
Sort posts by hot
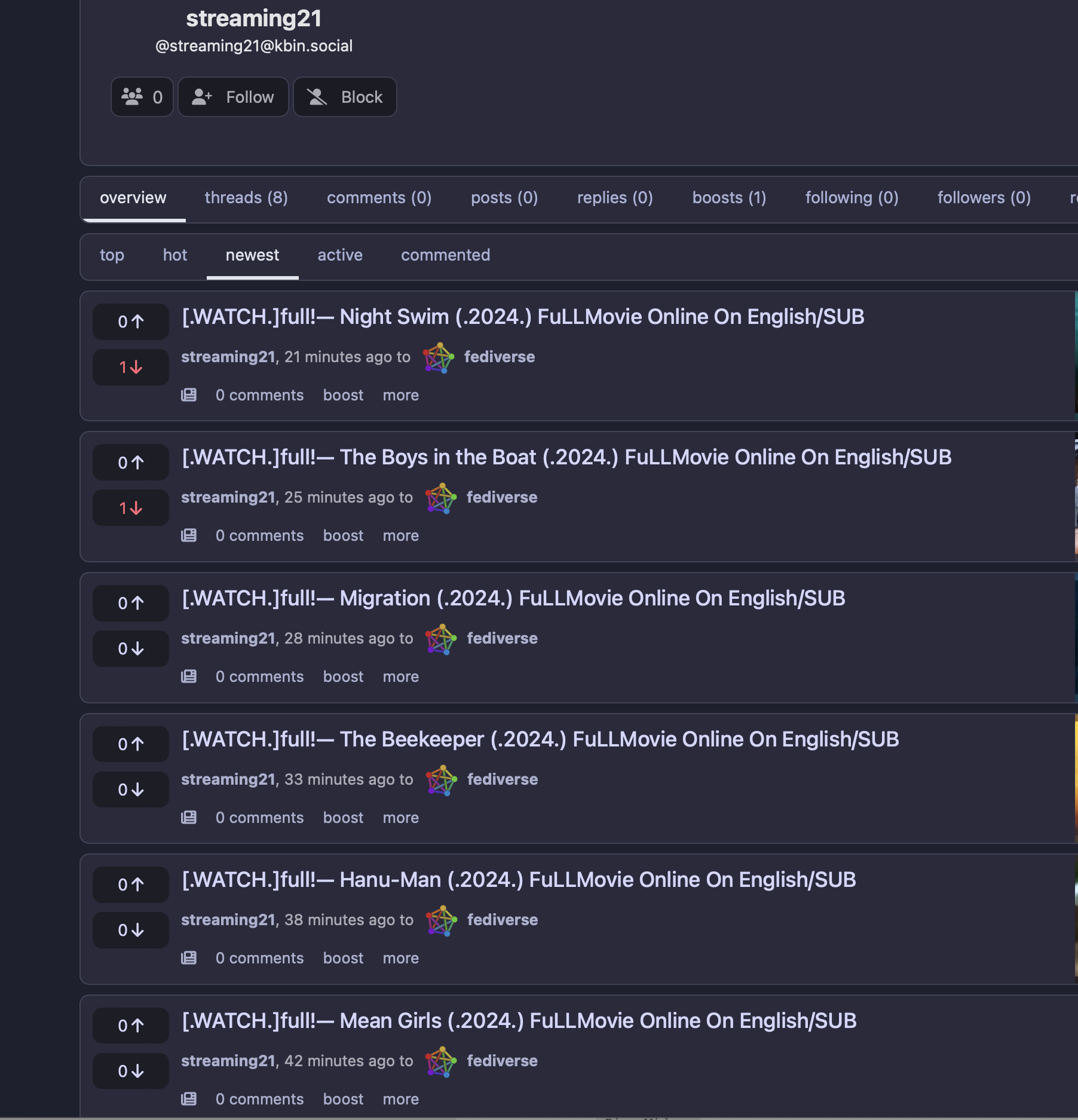(174, 255)
